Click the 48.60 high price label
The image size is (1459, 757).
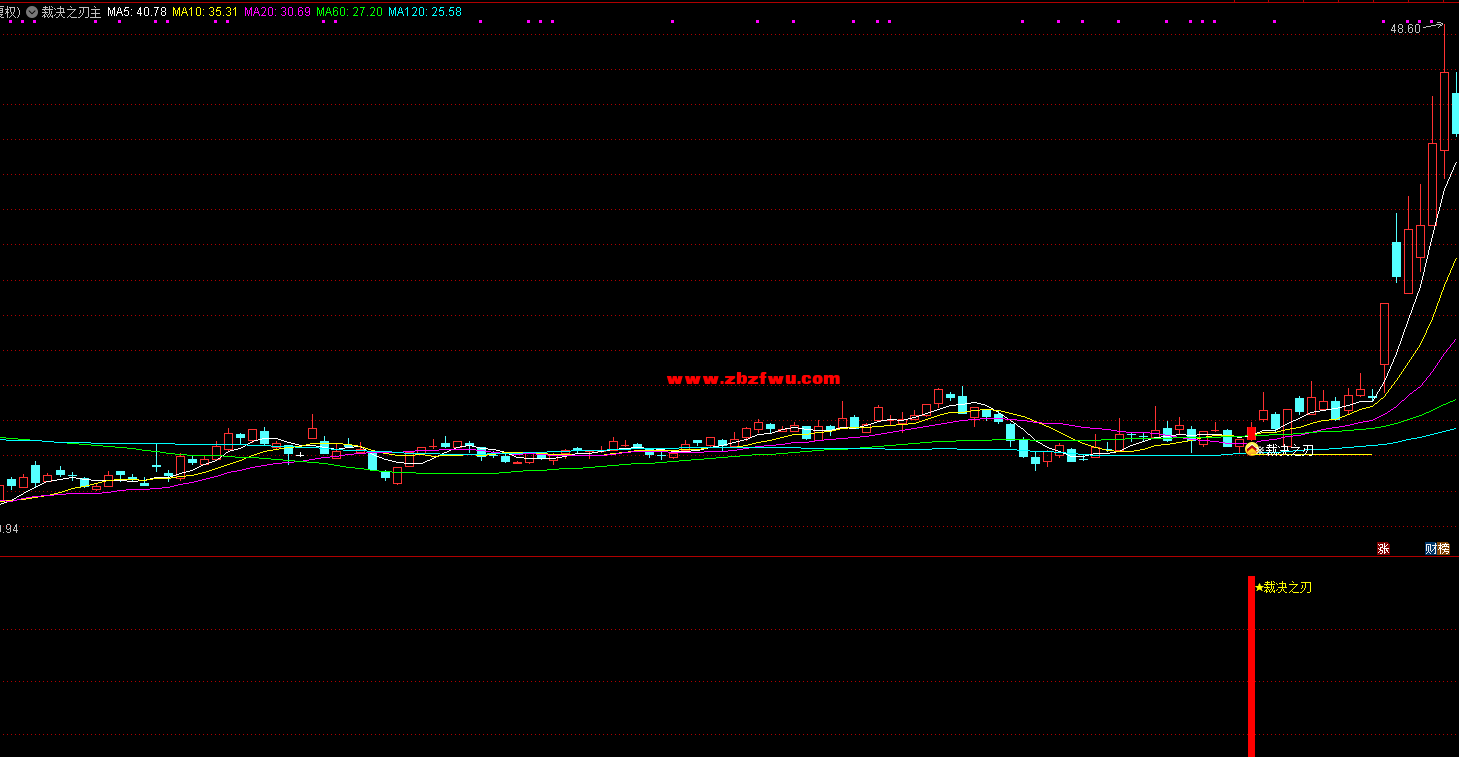click(x=1404, y=29)
